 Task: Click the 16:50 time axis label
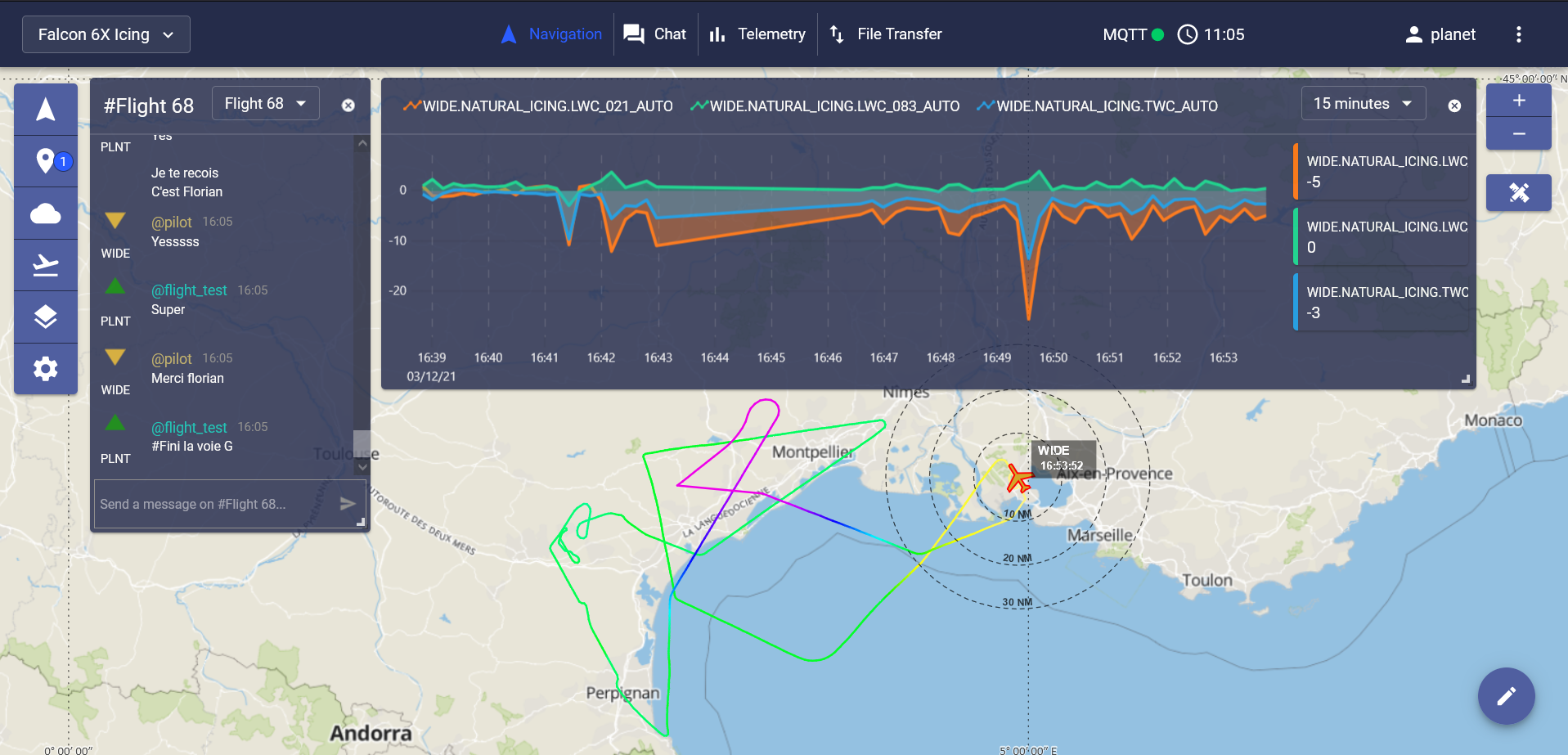(x=1054, y=357)
